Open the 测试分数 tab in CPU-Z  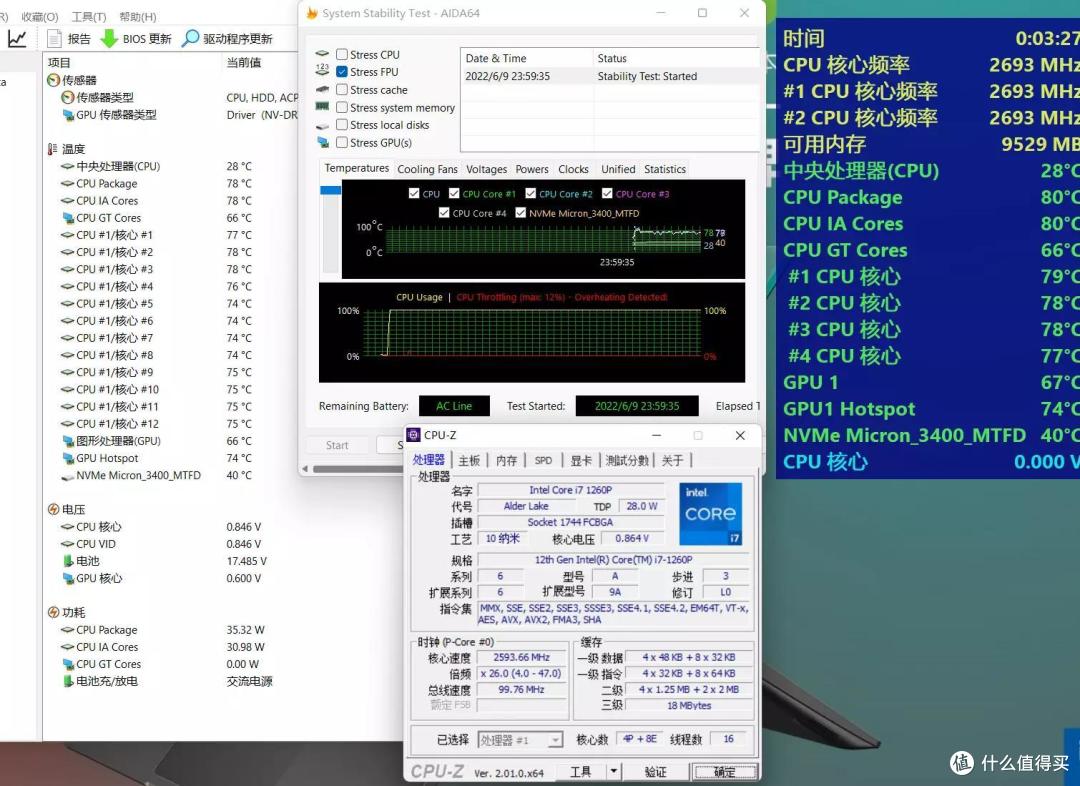pos(627,460)
